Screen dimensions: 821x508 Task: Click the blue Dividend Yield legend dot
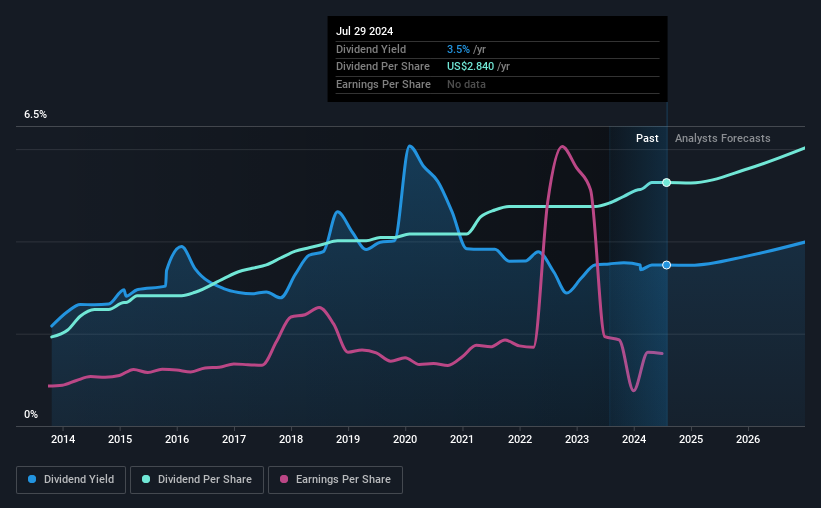click(x=32, y=479)
